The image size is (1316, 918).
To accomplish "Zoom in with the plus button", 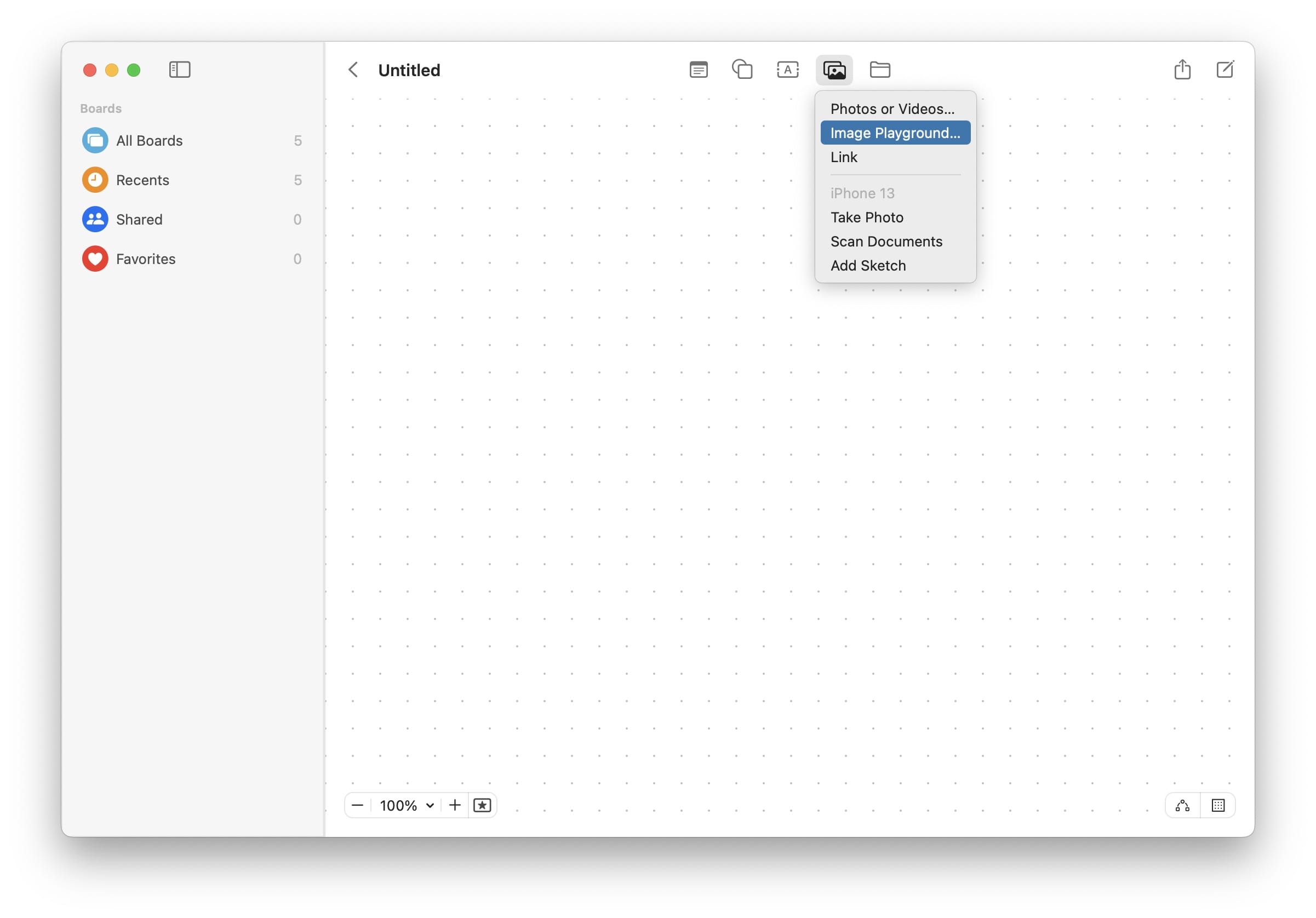I will (x=455, y=805).
